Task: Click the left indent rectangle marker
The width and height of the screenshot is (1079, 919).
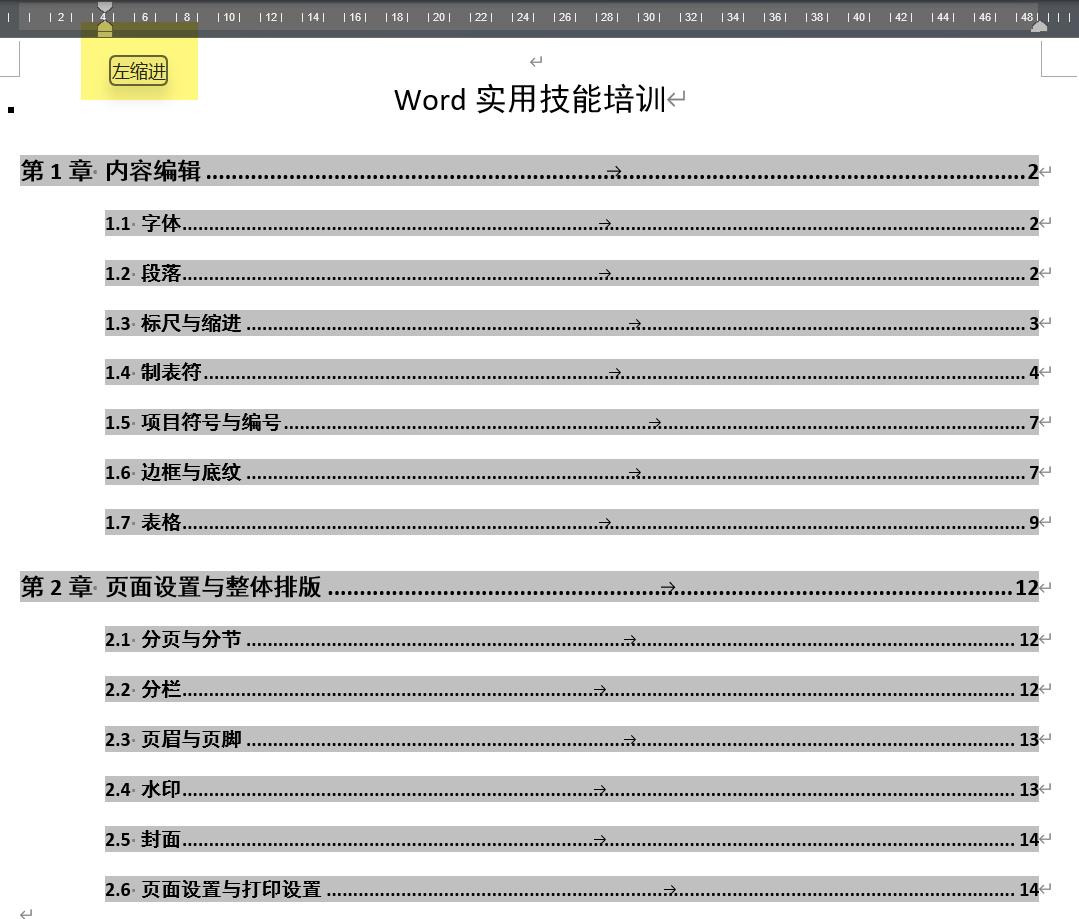Action: coord(105,32)
